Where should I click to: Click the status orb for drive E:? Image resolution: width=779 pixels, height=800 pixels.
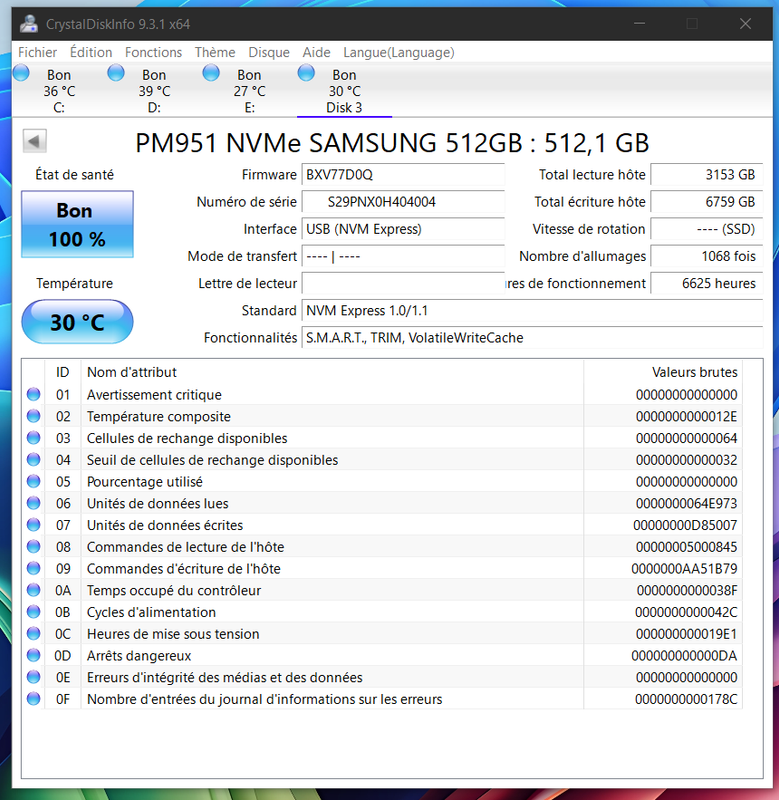pos(211,73)
